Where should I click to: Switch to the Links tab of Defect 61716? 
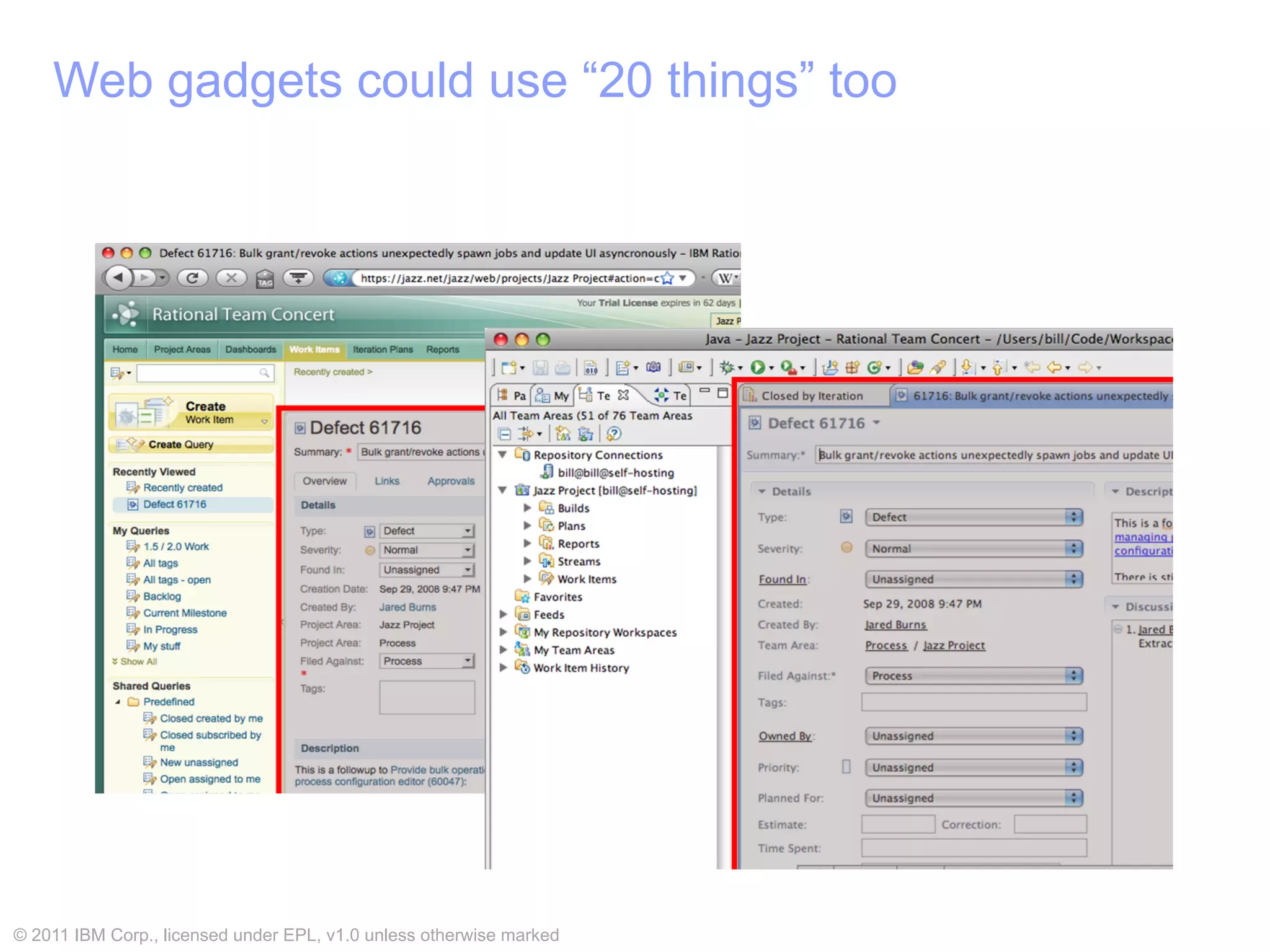tap(387, 481)
